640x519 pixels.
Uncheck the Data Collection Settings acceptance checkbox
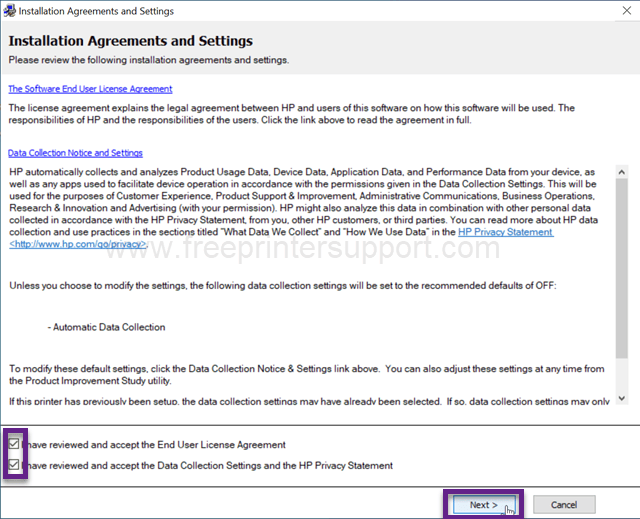(x=14, y=464)
